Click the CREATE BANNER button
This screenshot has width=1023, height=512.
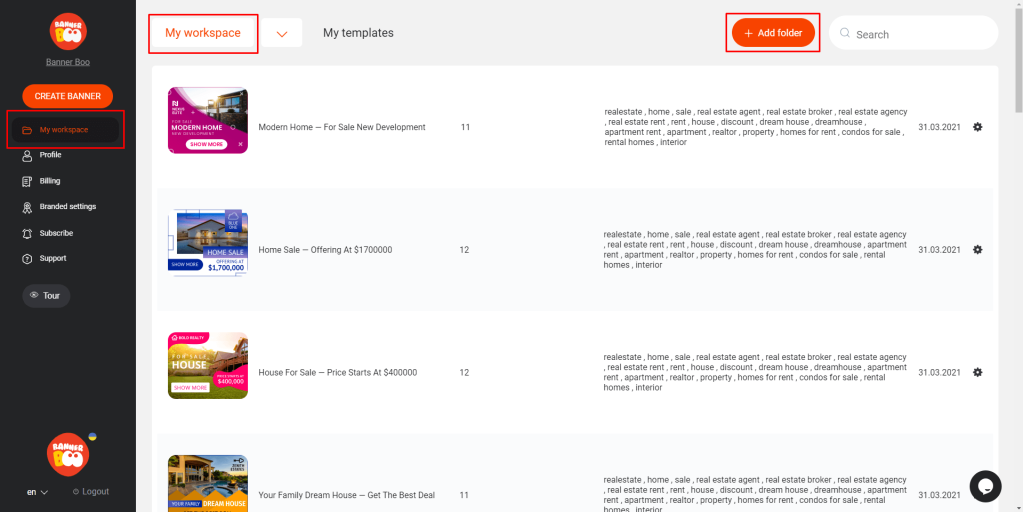coord(68,96)
